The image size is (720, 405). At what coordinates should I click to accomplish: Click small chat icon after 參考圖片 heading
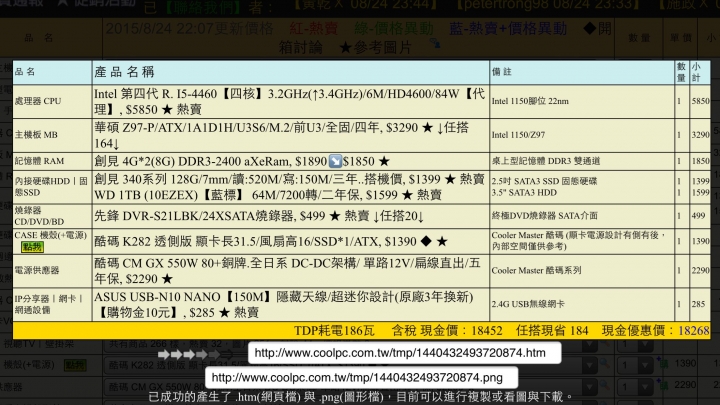[434, 44]
